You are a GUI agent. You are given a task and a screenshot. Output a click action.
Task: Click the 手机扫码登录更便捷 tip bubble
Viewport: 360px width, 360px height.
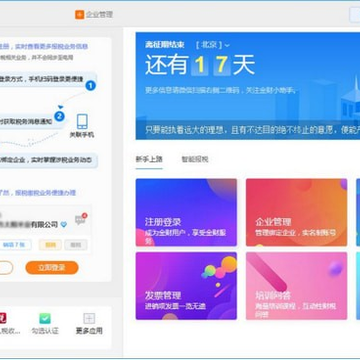tap(47, 79)
